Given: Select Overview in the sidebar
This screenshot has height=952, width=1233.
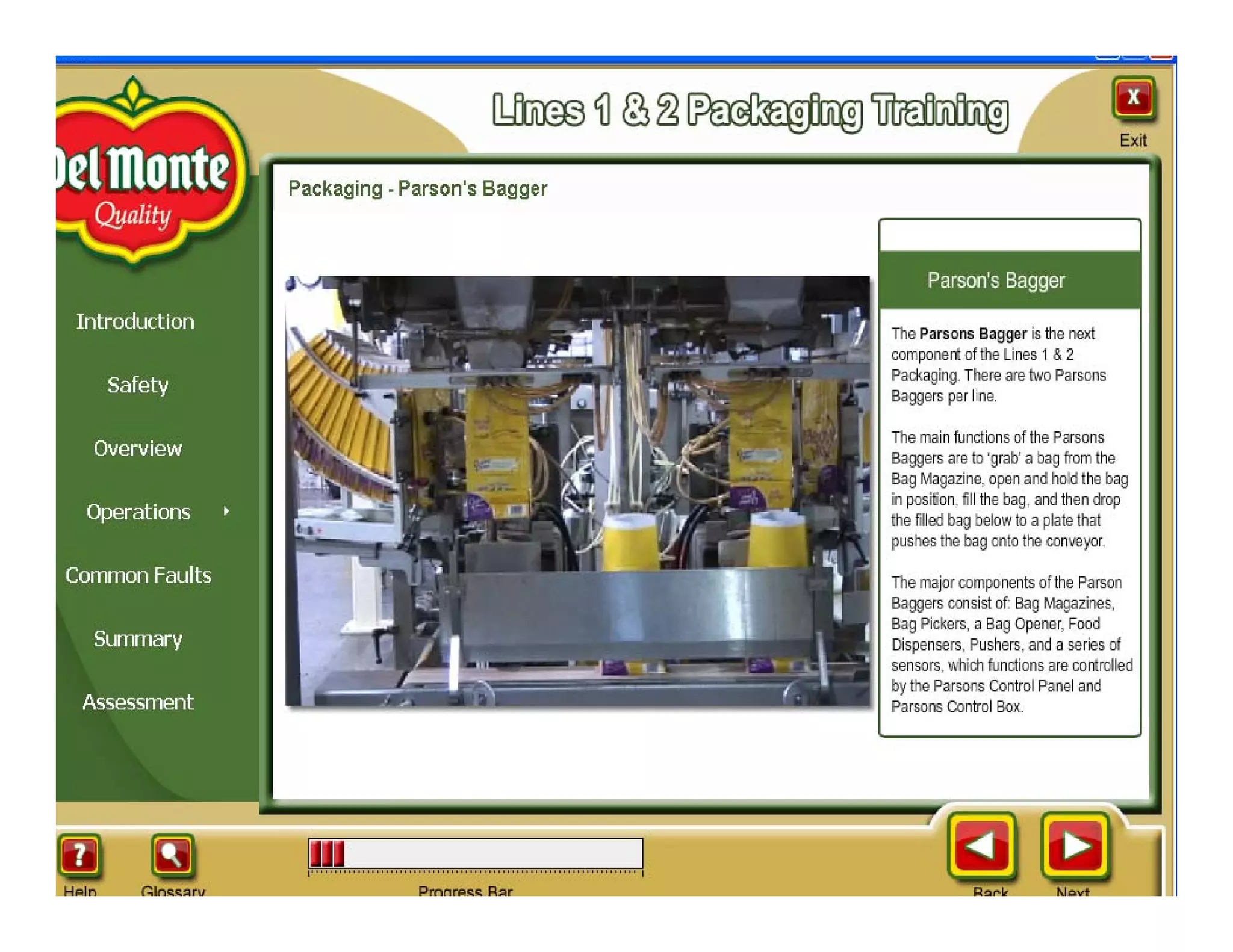Looking at the screenshot, I should click(x=138, y=448).
